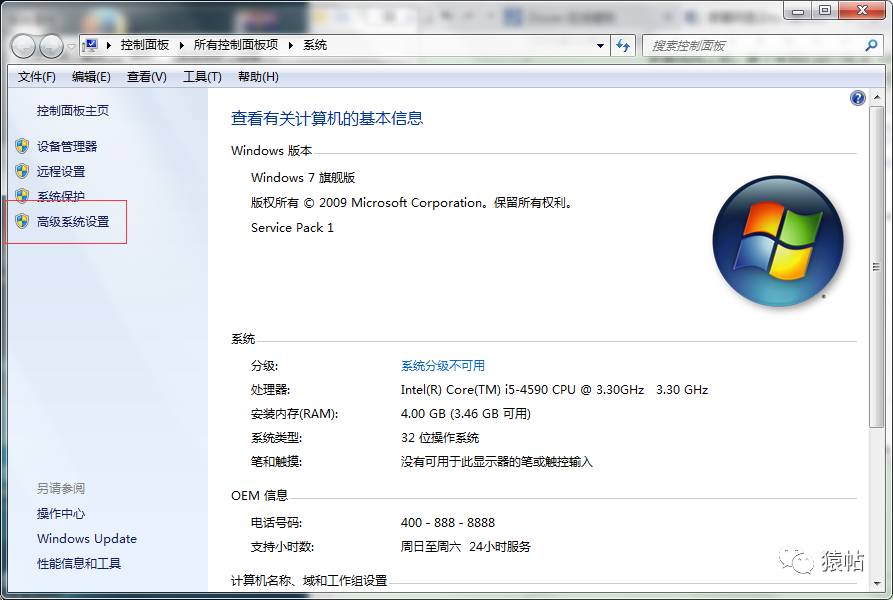Click the 支持小时数: label
This screenshot has height=600, width=893.
(x=282, y=546)
